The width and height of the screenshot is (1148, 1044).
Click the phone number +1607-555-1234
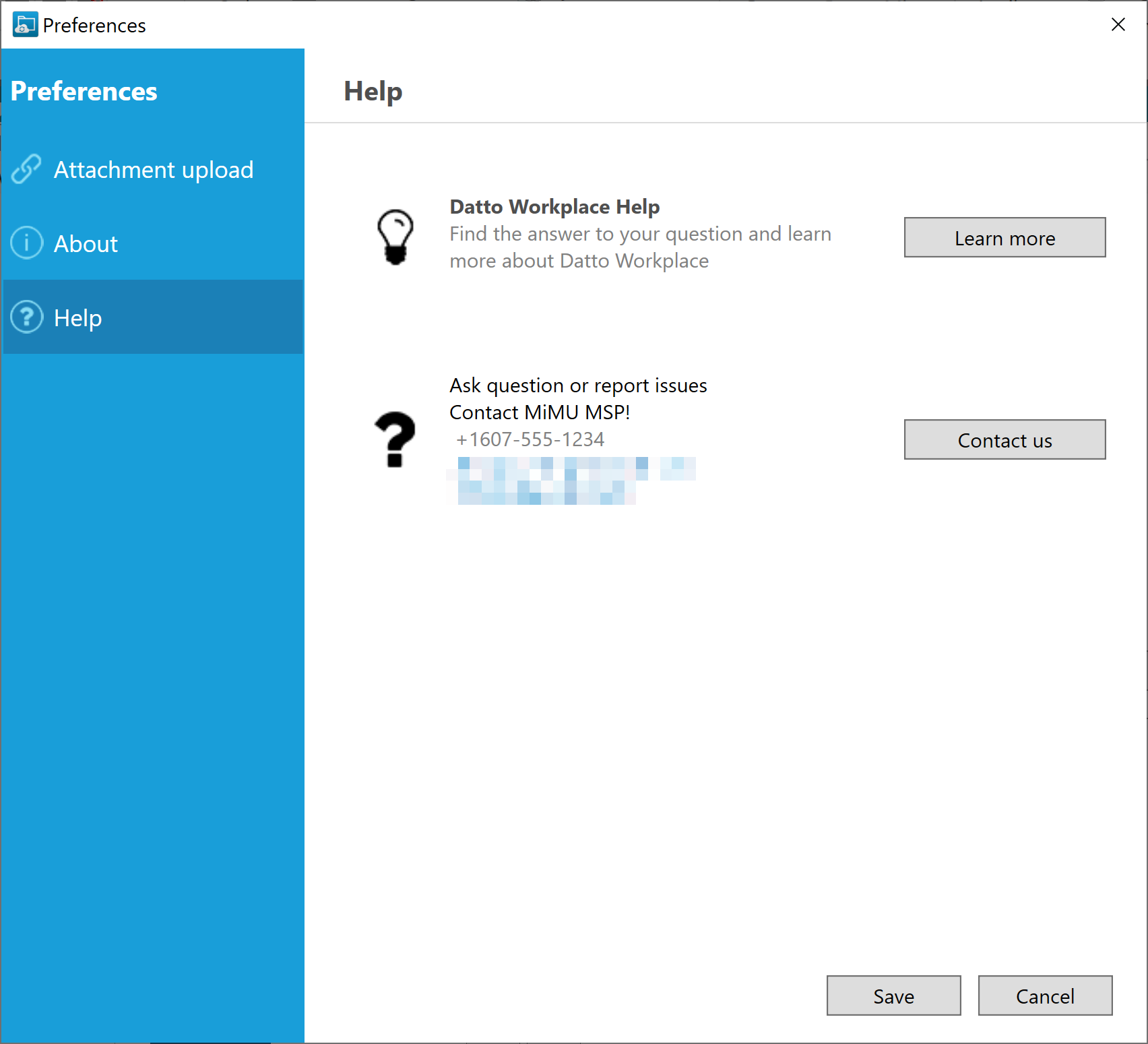pyautogui.click(x=530, y=439)
